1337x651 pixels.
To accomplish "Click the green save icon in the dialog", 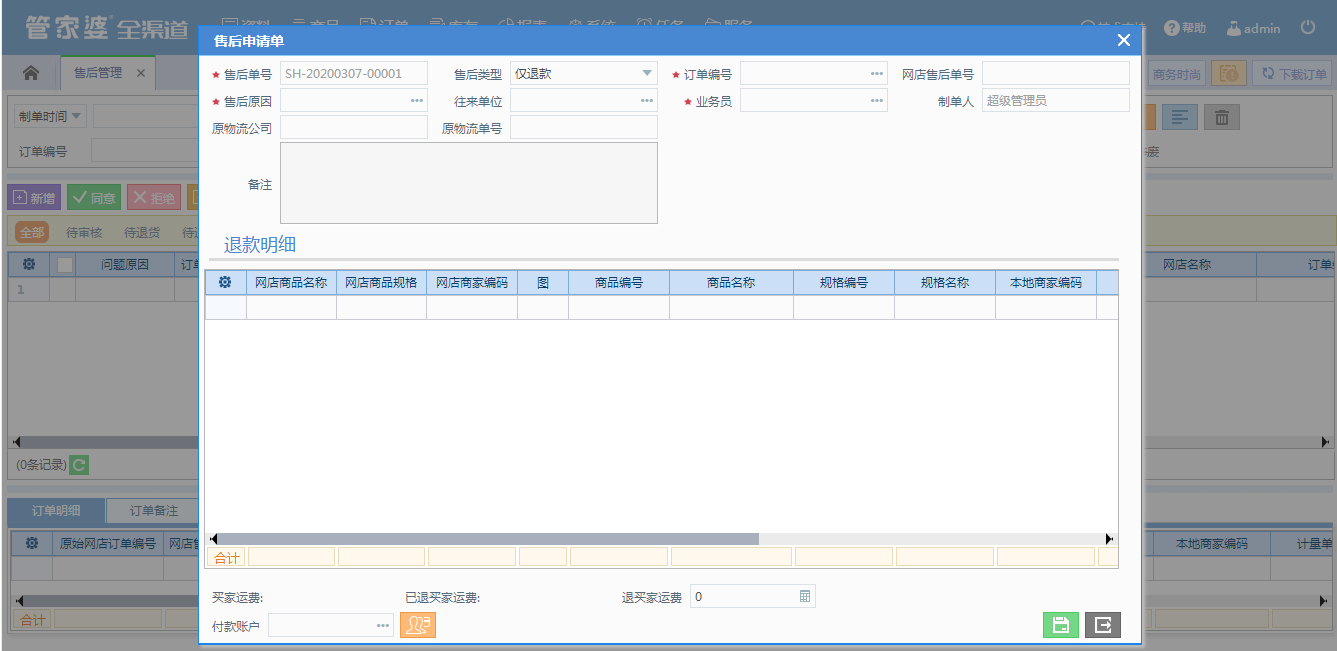I will tap(1060, 625).
